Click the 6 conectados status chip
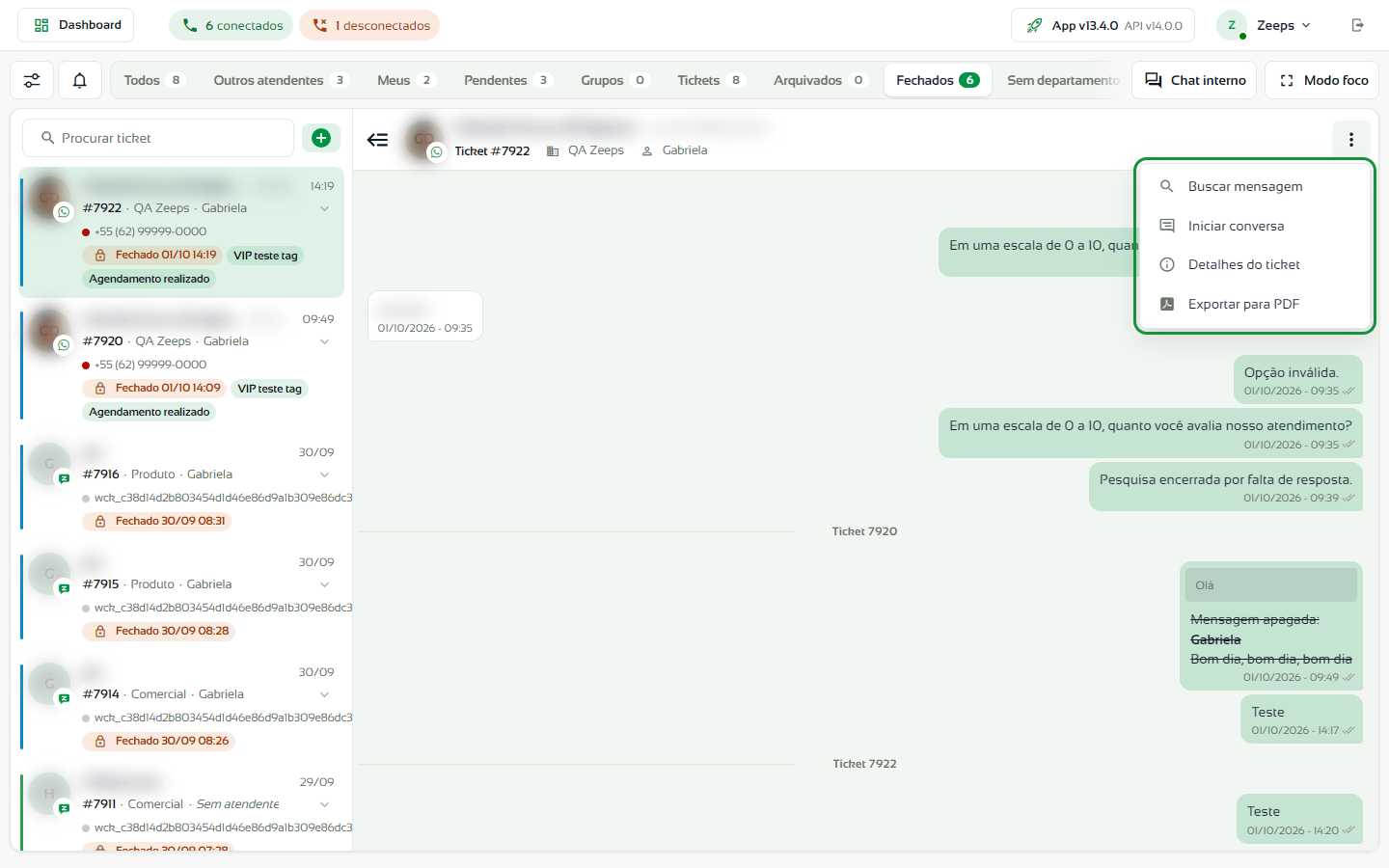This screenshot has height=868, width=1389. coord(231,25)
